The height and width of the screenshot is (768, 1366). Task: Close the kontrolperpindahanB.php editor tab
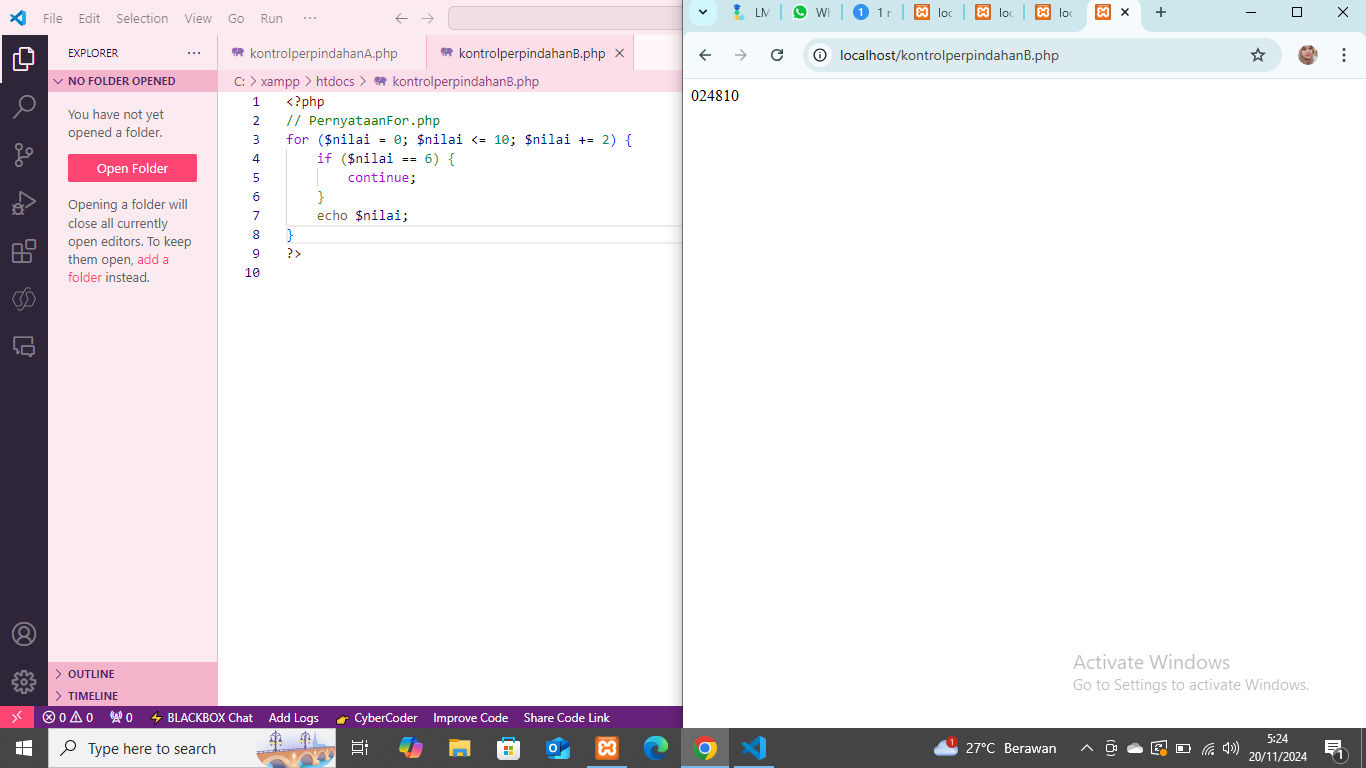(620, 53)
